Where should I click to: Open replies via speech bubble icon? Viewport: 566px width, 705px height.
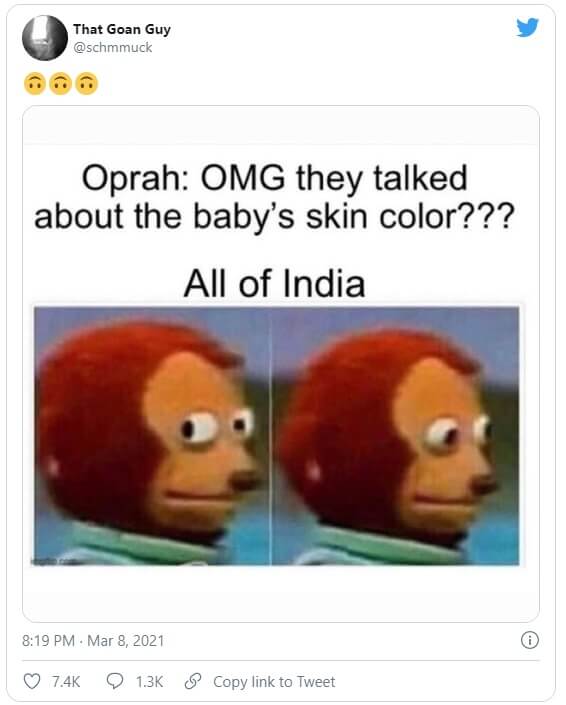point(115,681)
